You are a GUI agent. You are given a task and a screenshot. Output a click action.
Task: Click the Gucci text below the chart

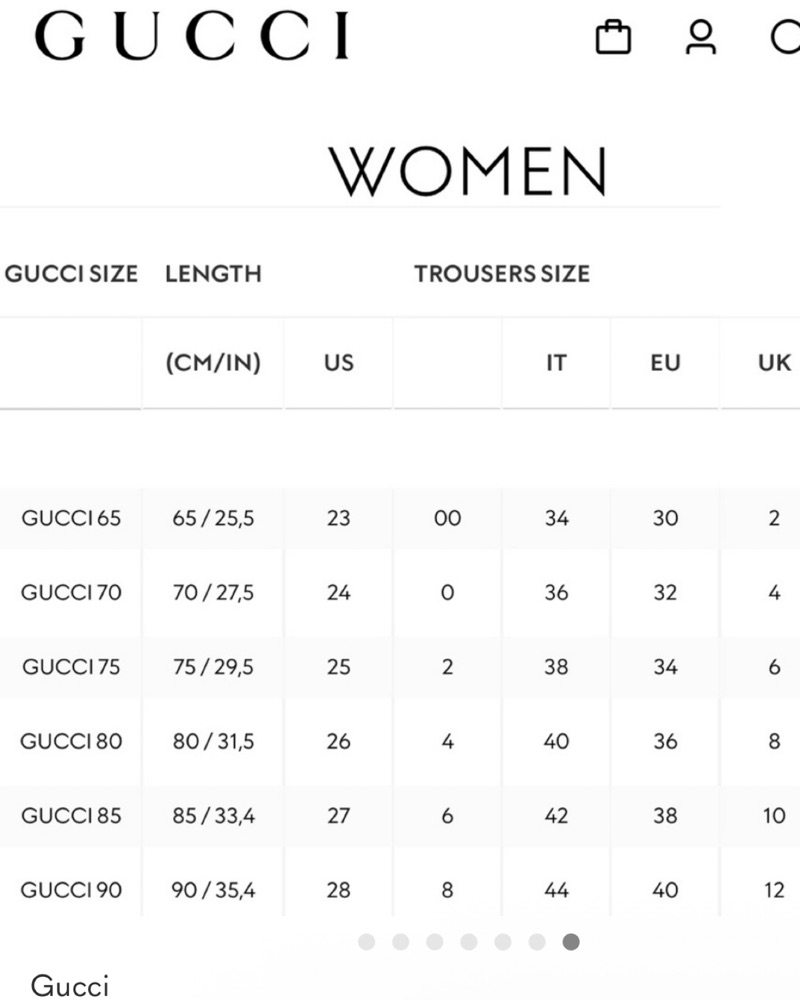point(70,985)
